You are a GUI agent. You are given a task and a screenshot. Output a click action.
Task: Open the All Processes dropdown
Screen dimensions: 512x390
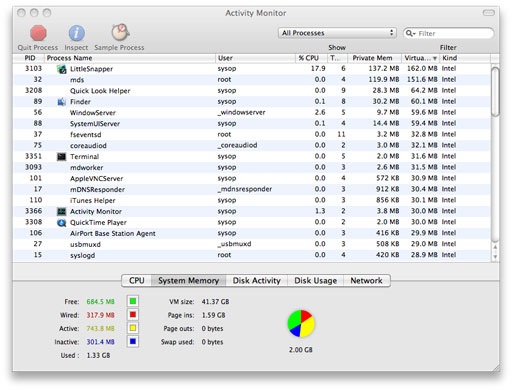337,33
